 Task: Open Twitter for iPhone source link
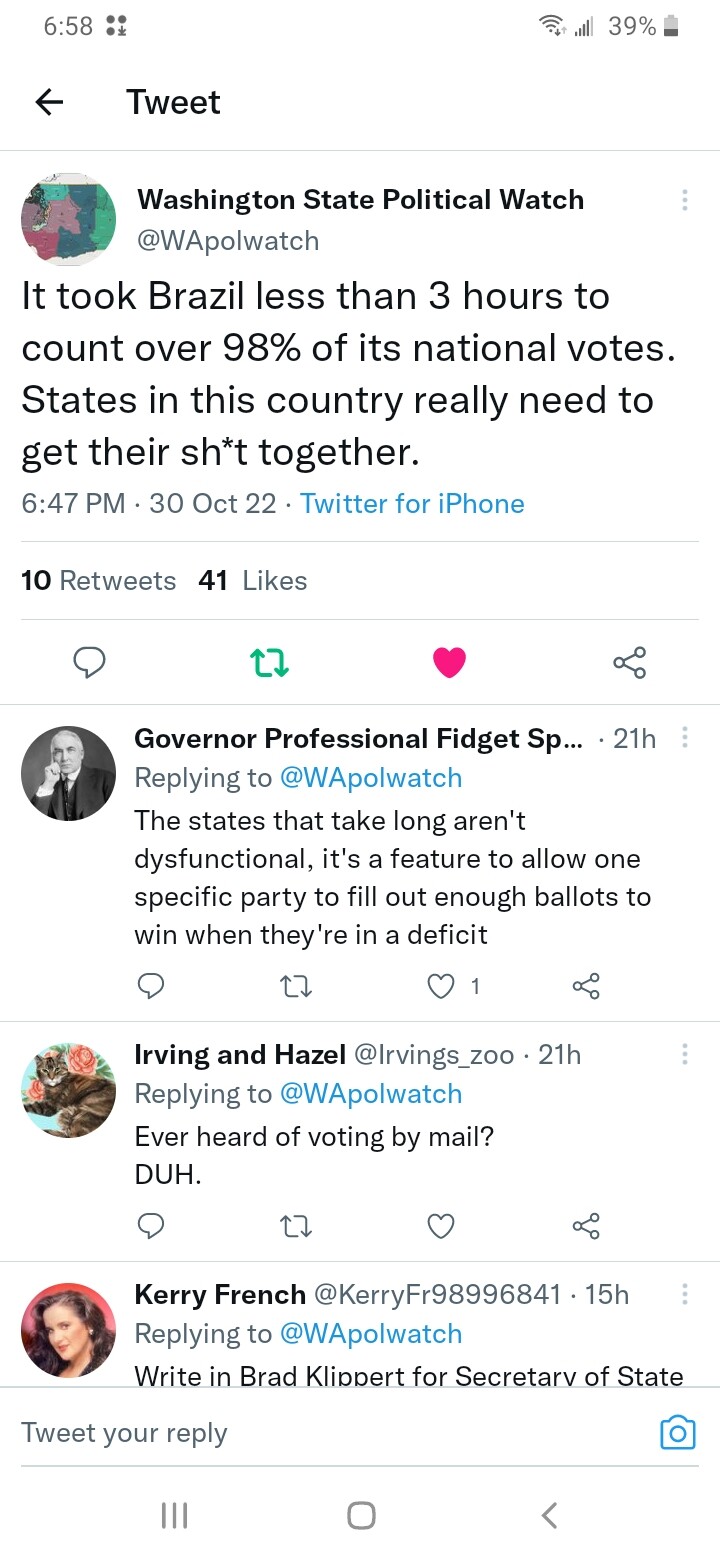click(412, 503)
